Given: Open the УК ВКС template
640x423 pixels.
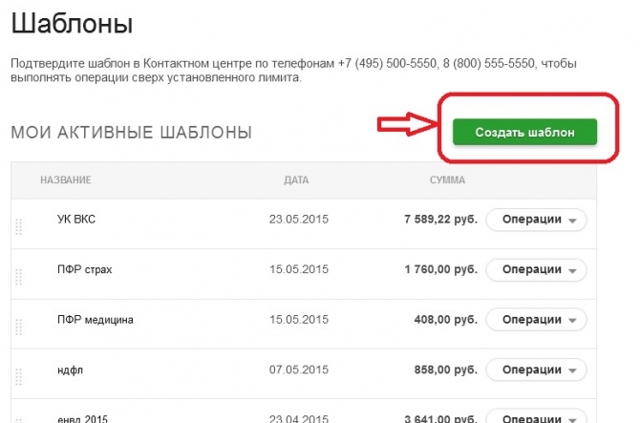Looking at the screenshot, I should [77, 220].
